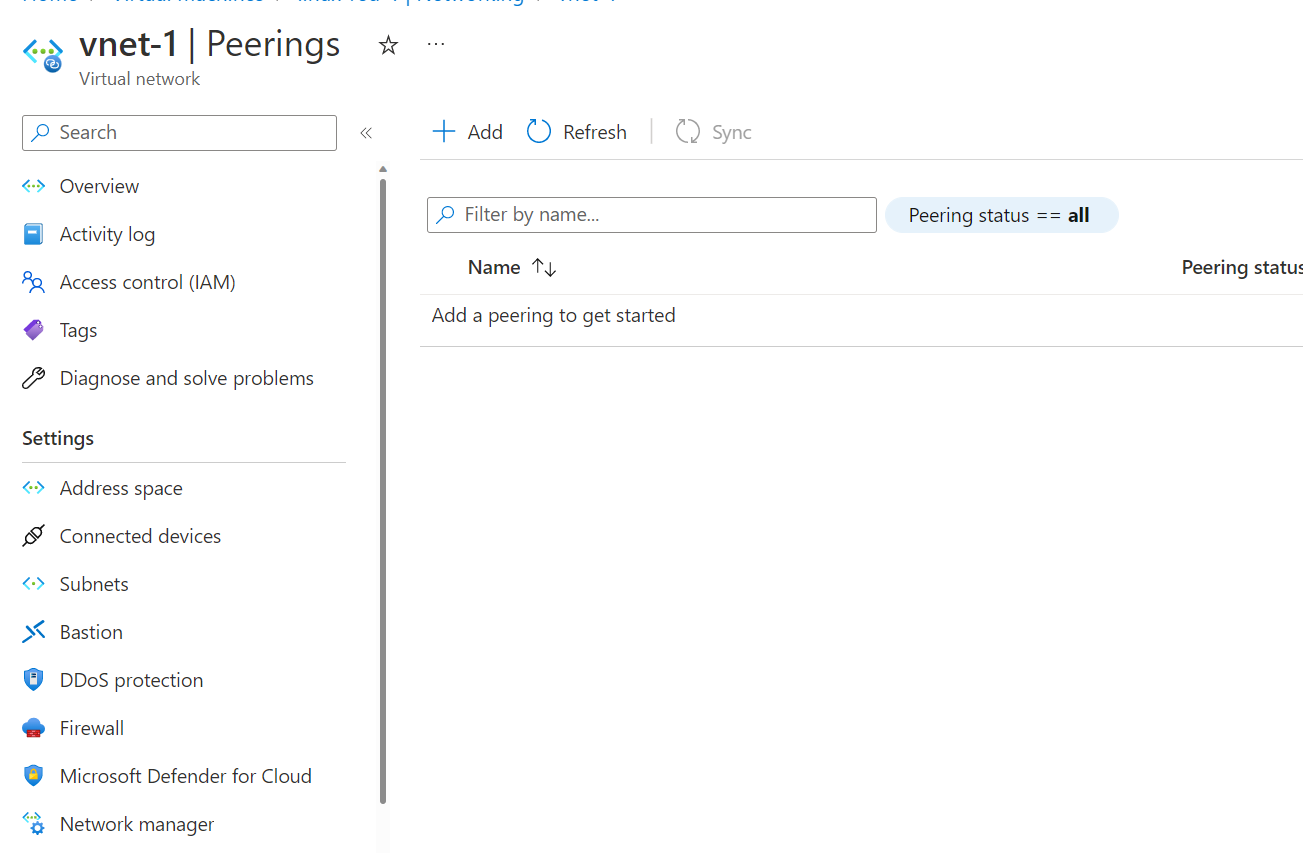Open Activity log from sidebar
1303x853 pixels.
(107, 234)
